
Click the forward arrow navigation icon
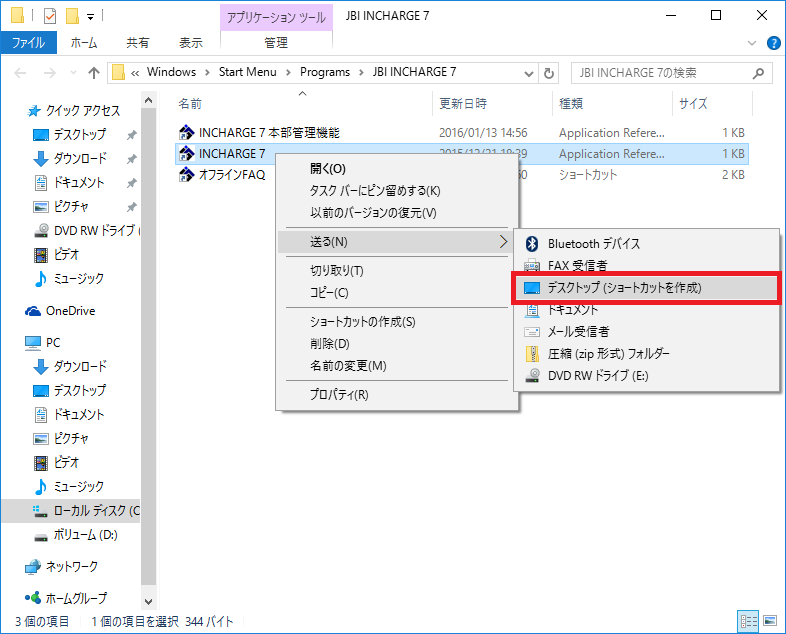[x=49, y=73]
